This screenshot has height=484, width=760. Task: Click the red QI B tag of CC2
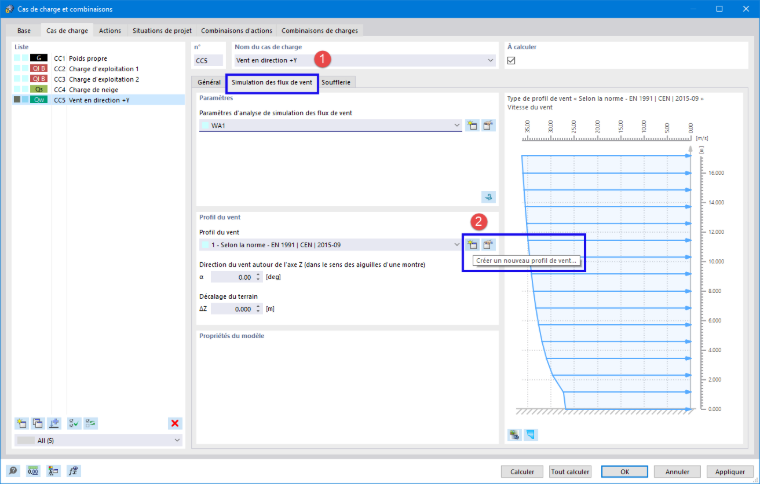click(x=39, y=68)
